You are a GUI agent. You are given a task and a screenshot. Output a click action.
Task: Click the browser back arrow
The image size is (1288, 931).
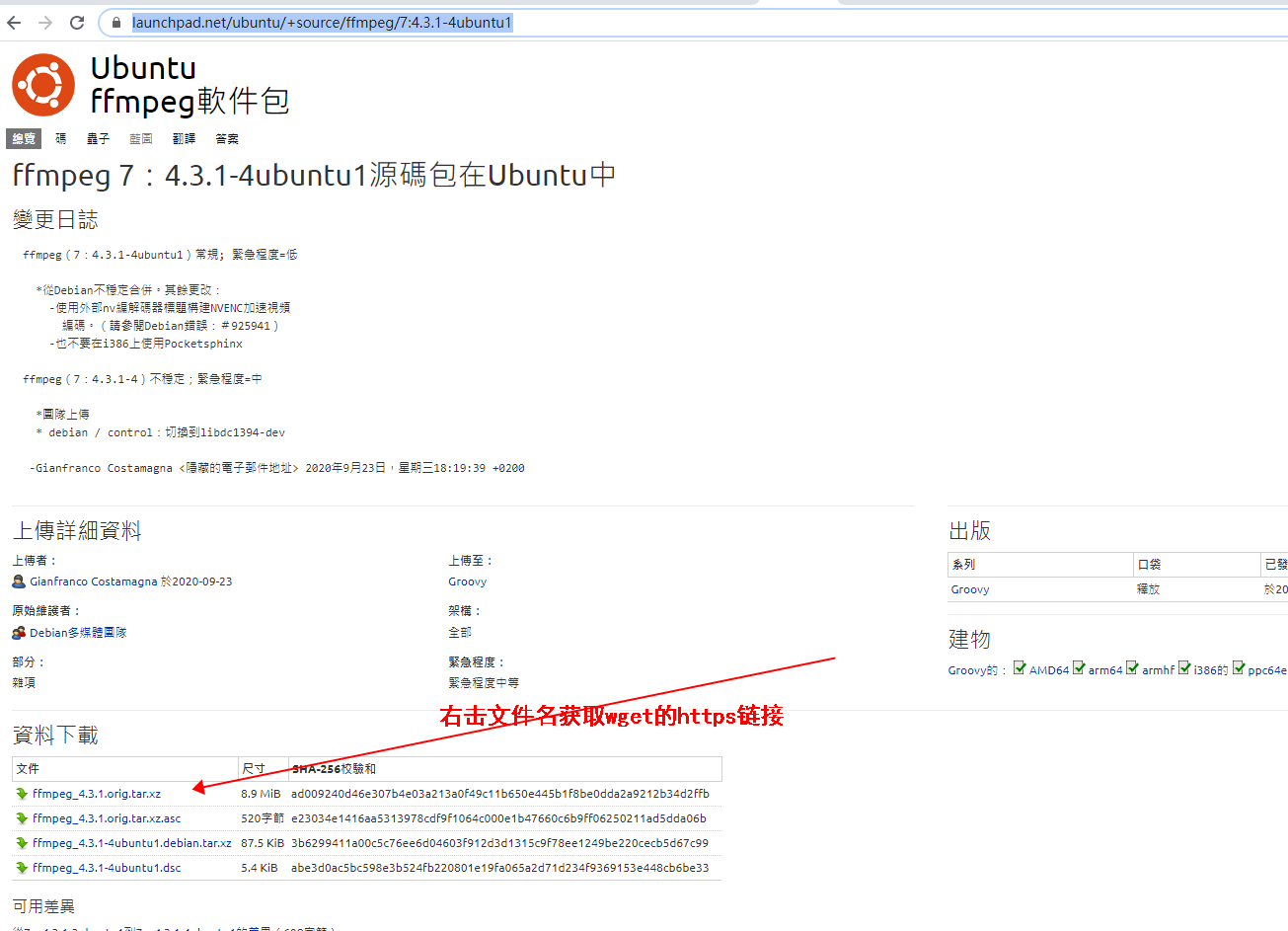click(x=14, y=22)
